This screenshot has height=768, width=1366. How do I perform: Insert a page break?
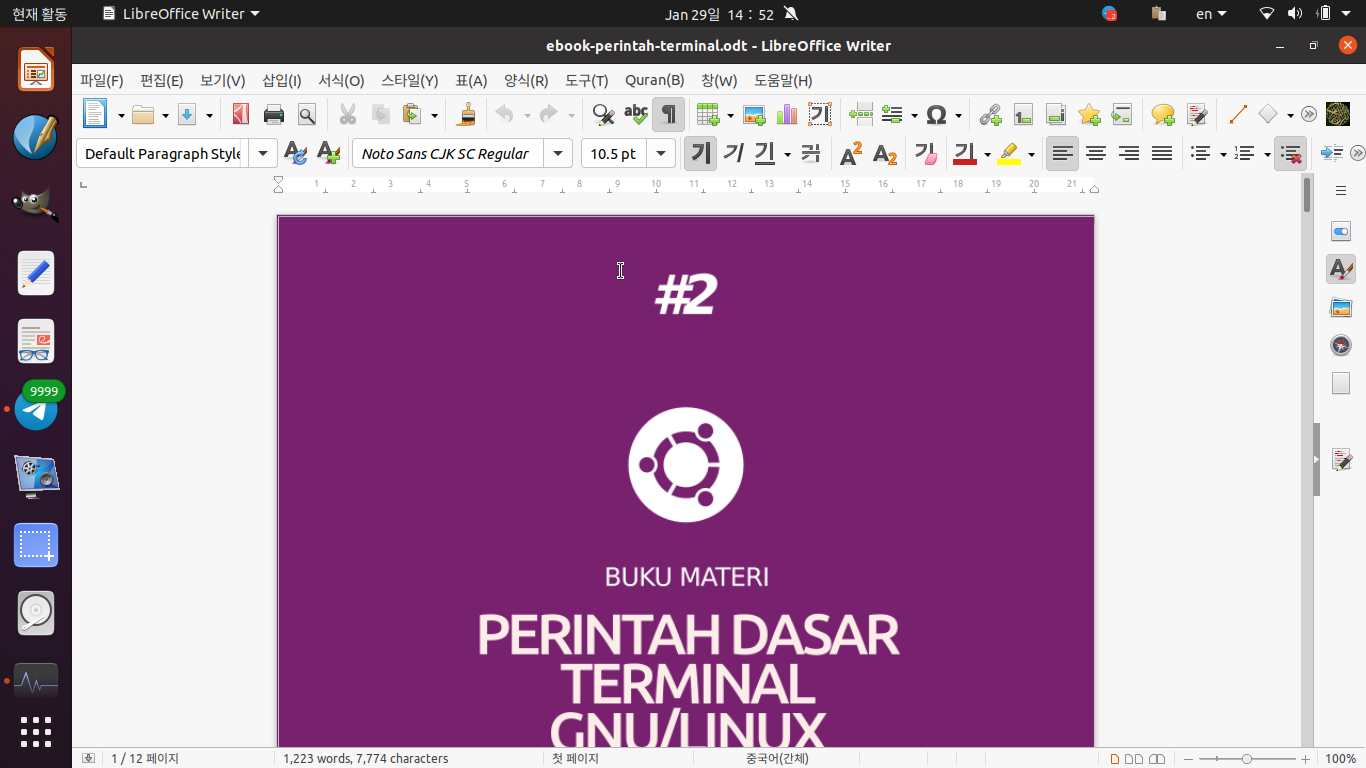[x=861, y=114]
